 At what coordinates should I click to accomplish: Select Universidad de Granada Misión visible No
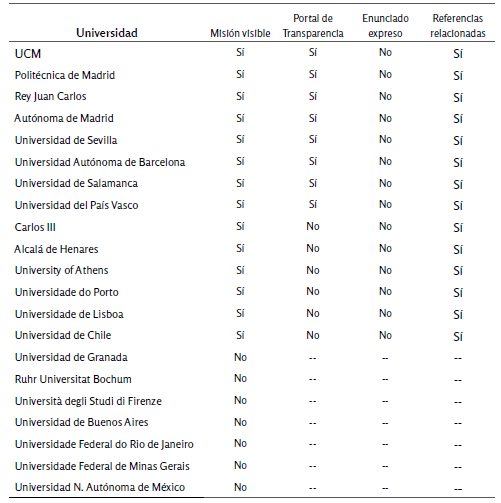[240, 357]
